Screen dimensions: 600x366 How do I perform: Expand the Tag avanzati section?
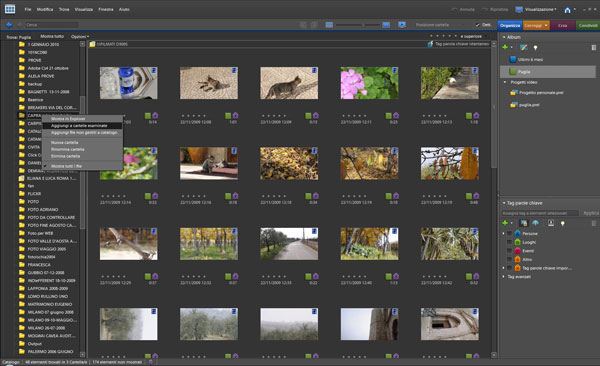(x=504, y=276)
